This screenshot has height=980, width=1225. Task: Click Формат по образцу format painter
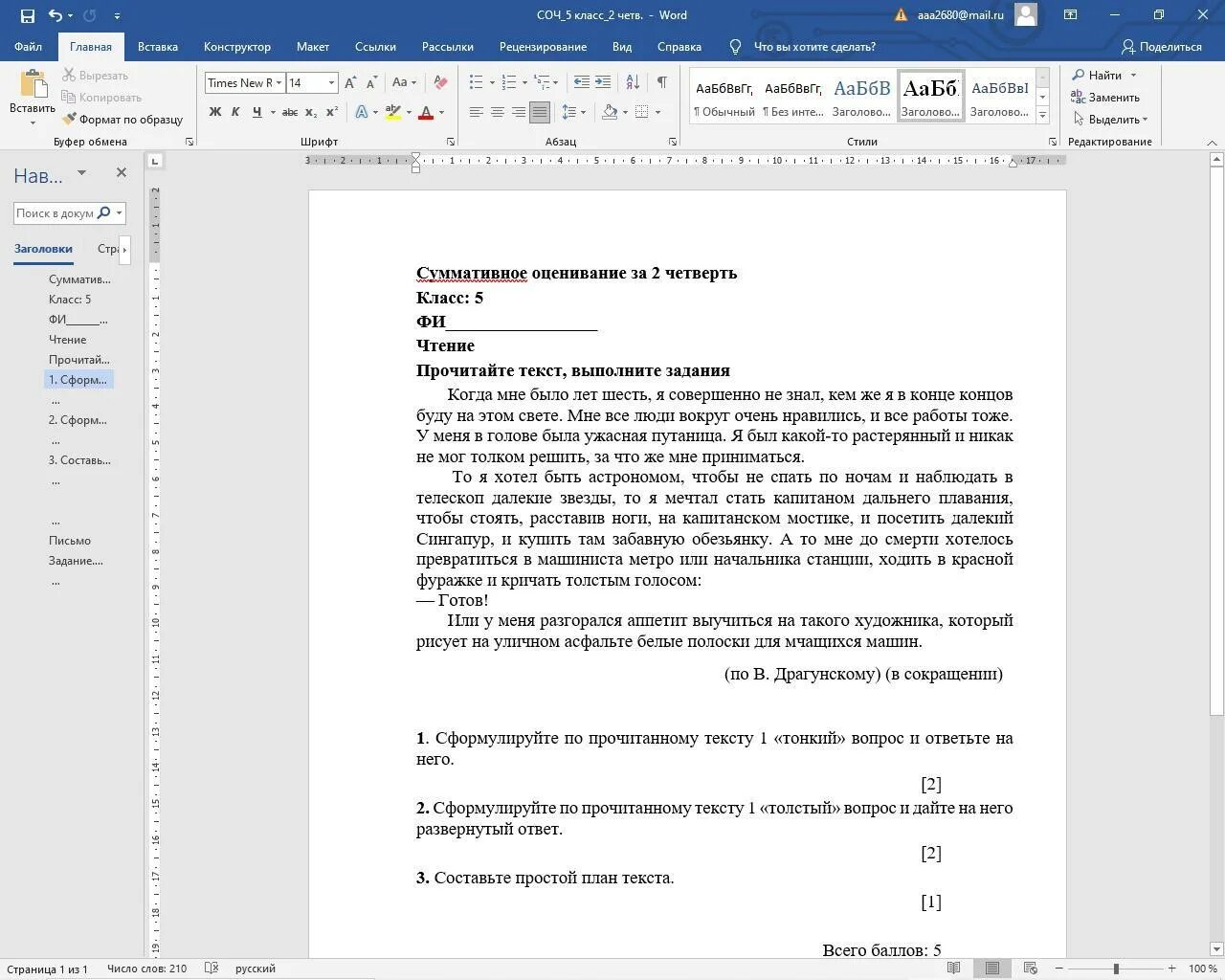(x=123, y=120)
